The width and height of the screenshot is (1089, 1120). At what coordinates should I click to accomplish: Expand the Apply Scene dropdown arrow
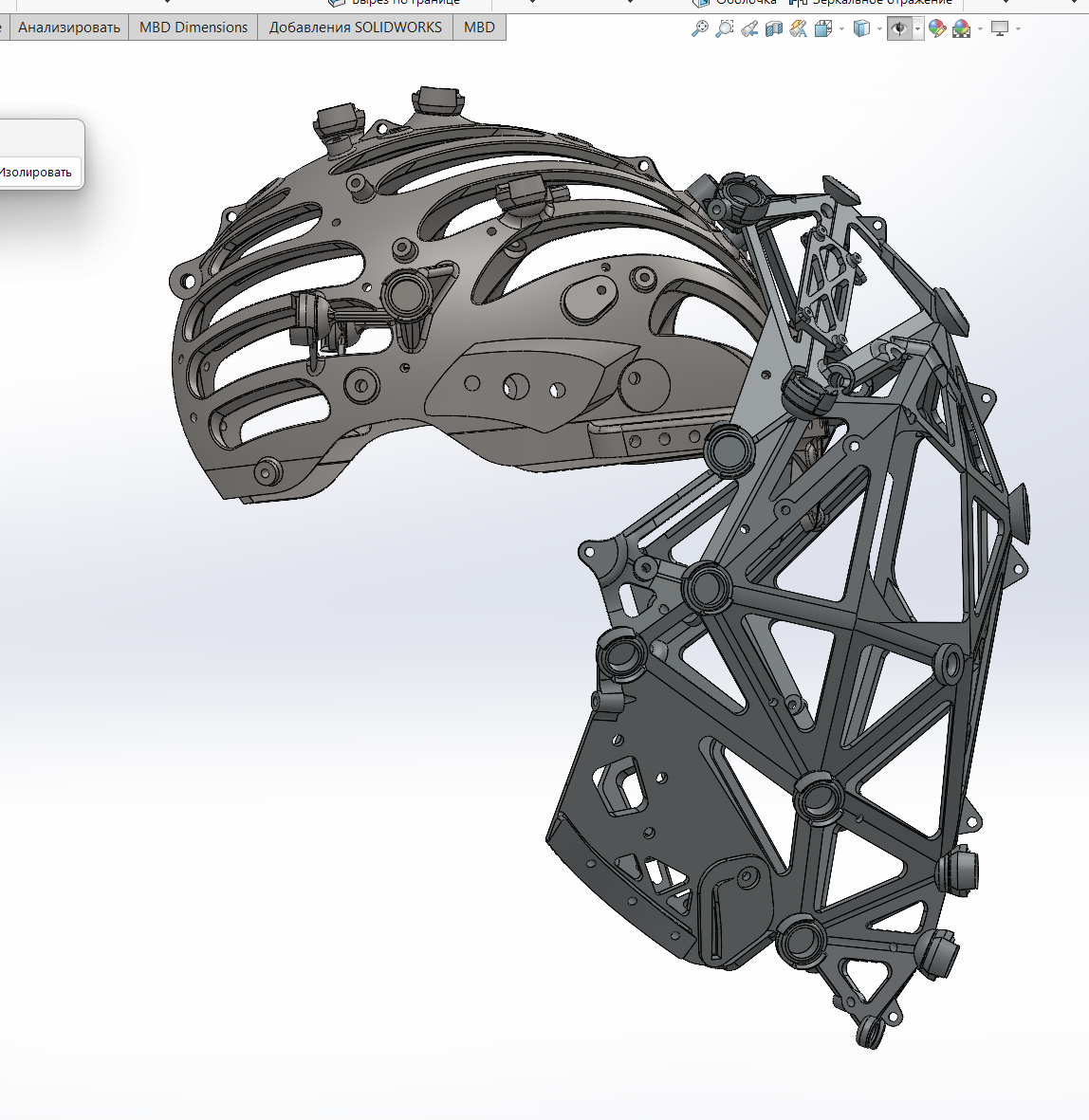point(980,29)
